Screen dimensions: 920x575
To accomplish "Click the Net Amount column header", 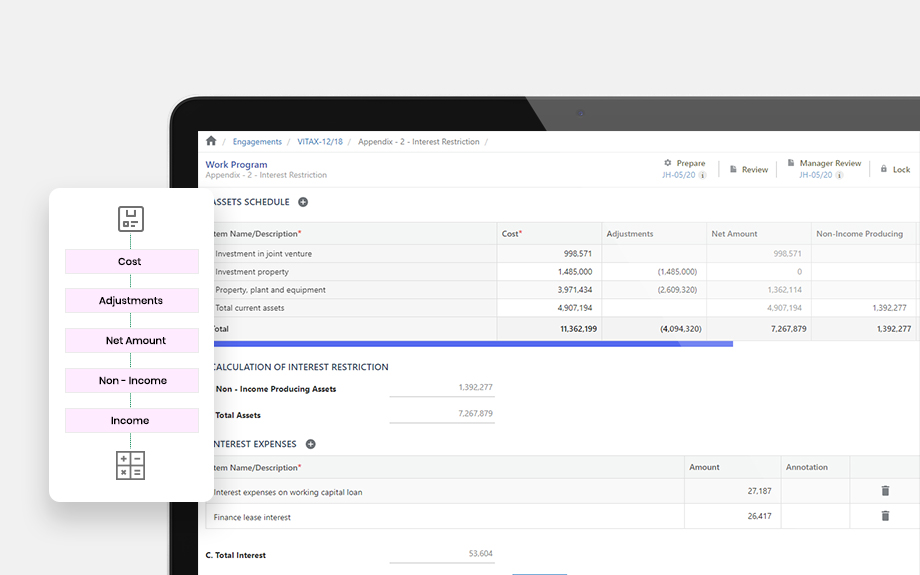I will point(759,234).
